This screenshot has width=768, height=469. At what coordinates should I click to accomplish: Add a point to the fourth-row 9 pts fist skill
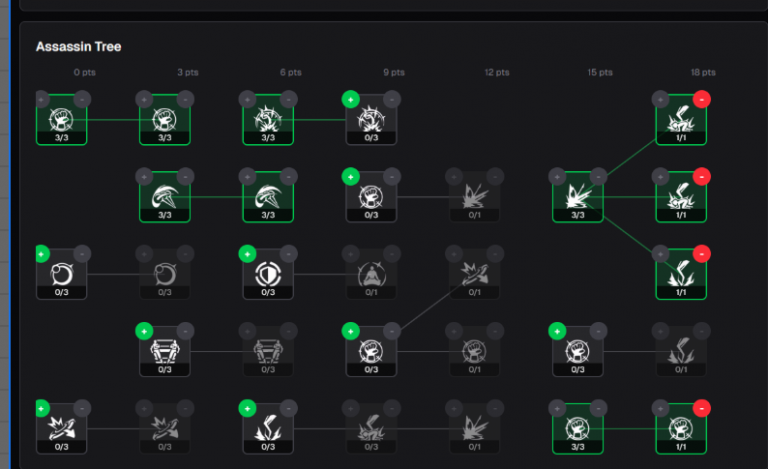pos(351,331)
